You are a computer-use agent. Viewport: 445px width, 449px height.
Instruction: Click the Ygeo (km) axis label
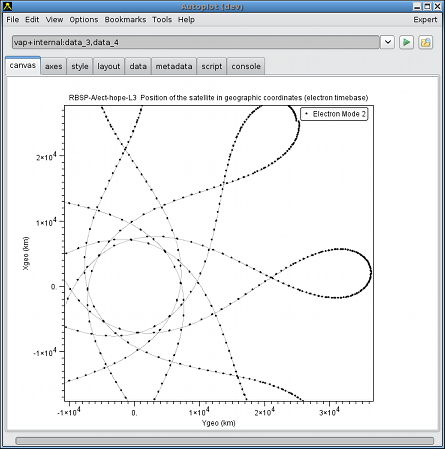coord(219,423)
